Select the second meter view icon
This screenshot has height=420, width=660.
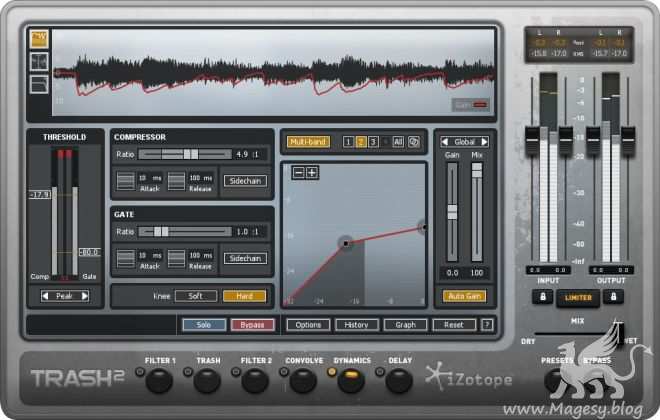[x=39, y=61]
